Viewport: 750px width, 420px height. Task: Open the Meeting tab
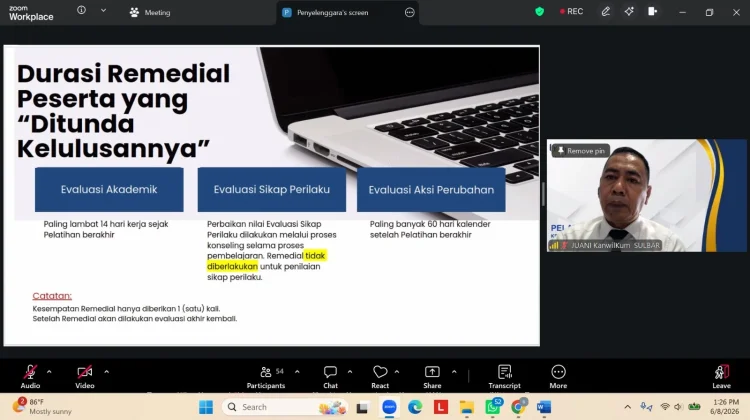[150, 12]
